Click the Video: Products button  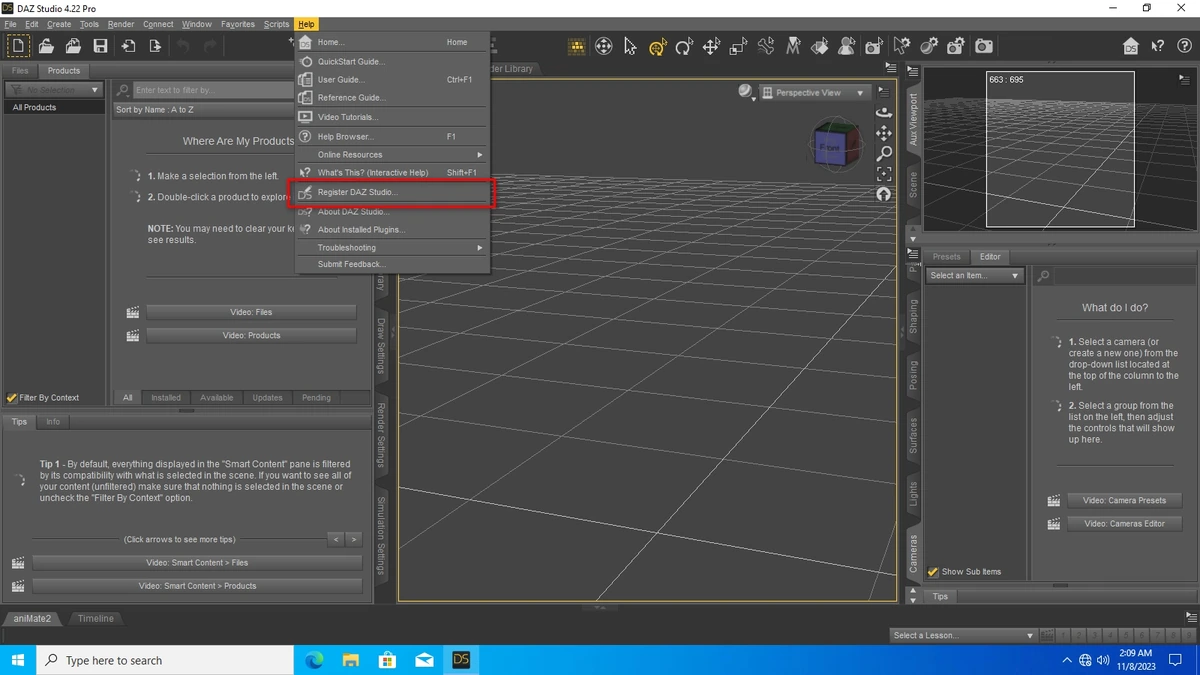251,335
